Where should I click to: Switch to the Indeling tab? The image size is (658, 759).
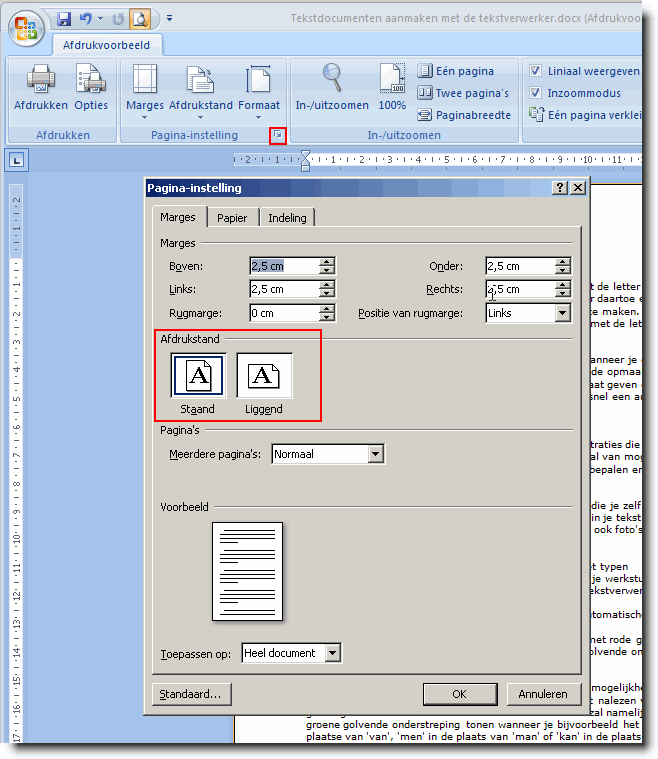pyautogui.click(x=287, y=218)
